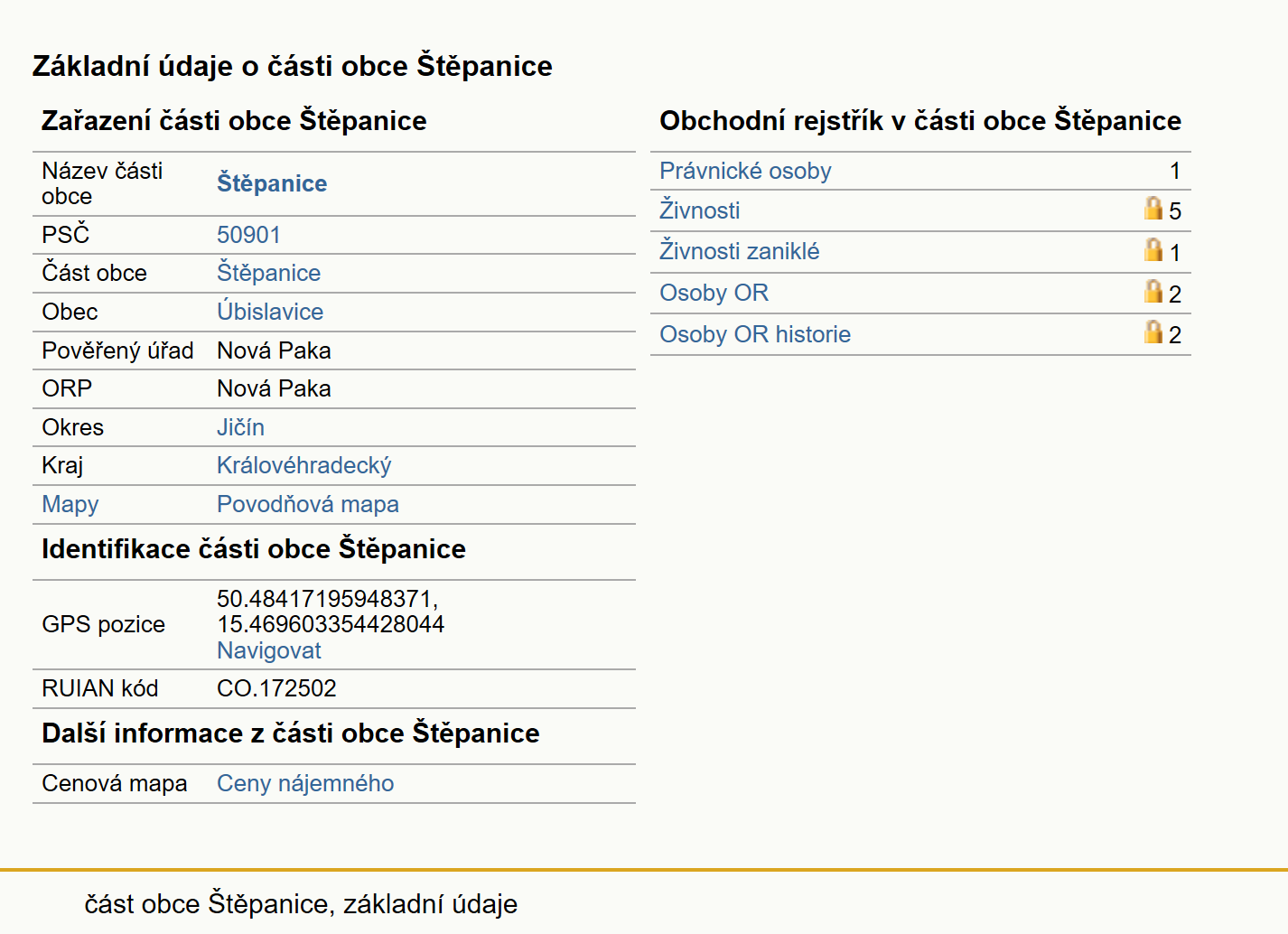Click heading Další informace z části obce Štěpanice
This screenshot has width=1288, height=934.
click(x=291, y=733)
